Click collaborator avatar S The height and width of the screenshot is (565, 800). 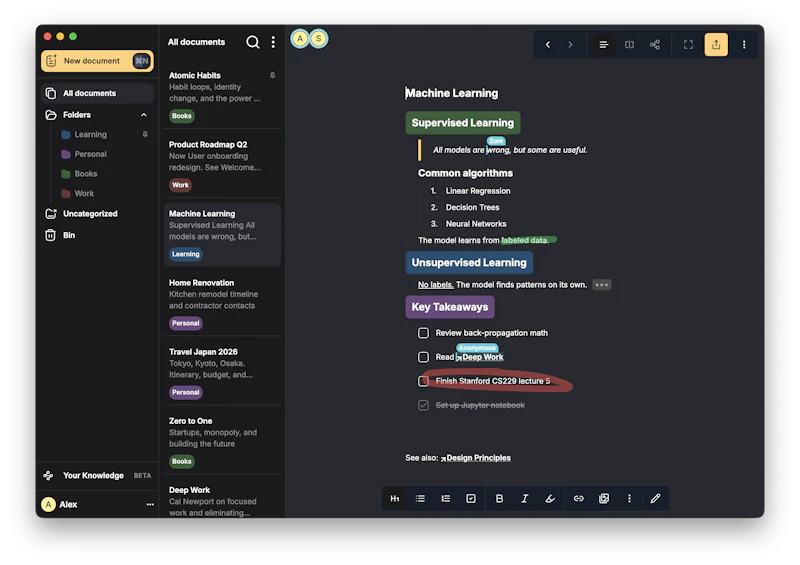click(319, 39)
